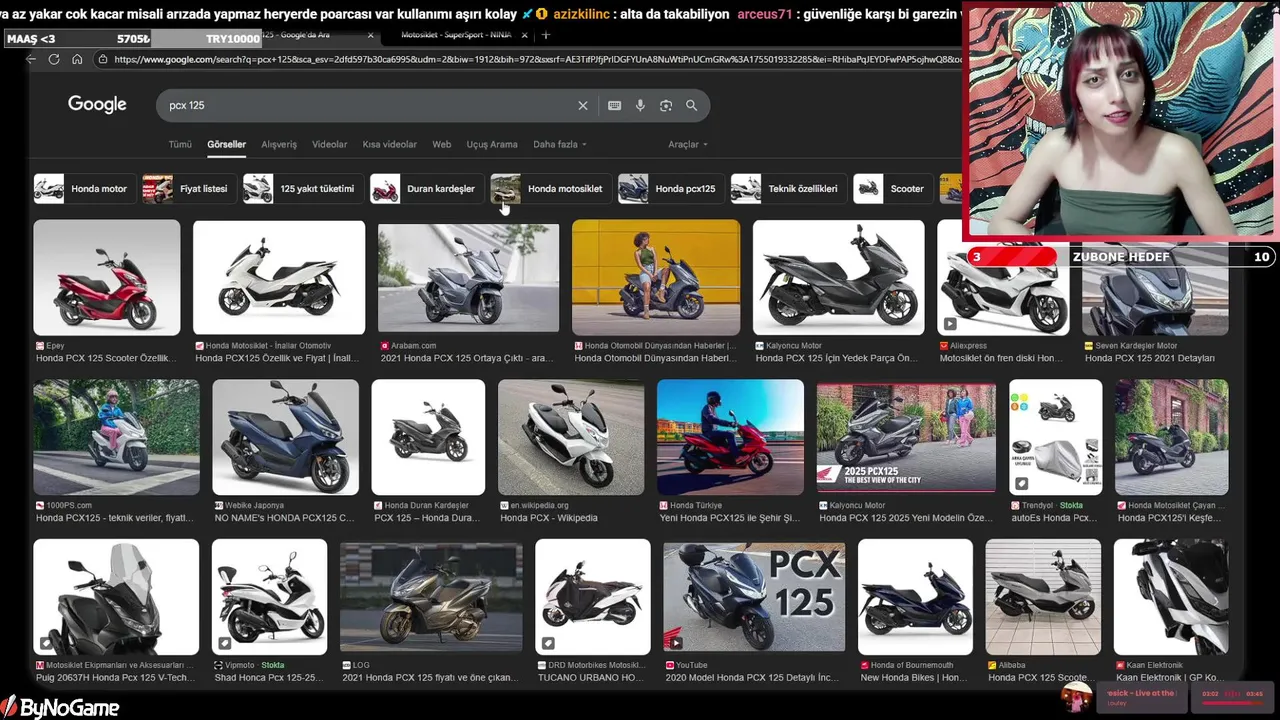Open a new browser tab with plus
The width and height of the screenshot is (1280, 720).
pyautogui.click(x=546, y=35)
